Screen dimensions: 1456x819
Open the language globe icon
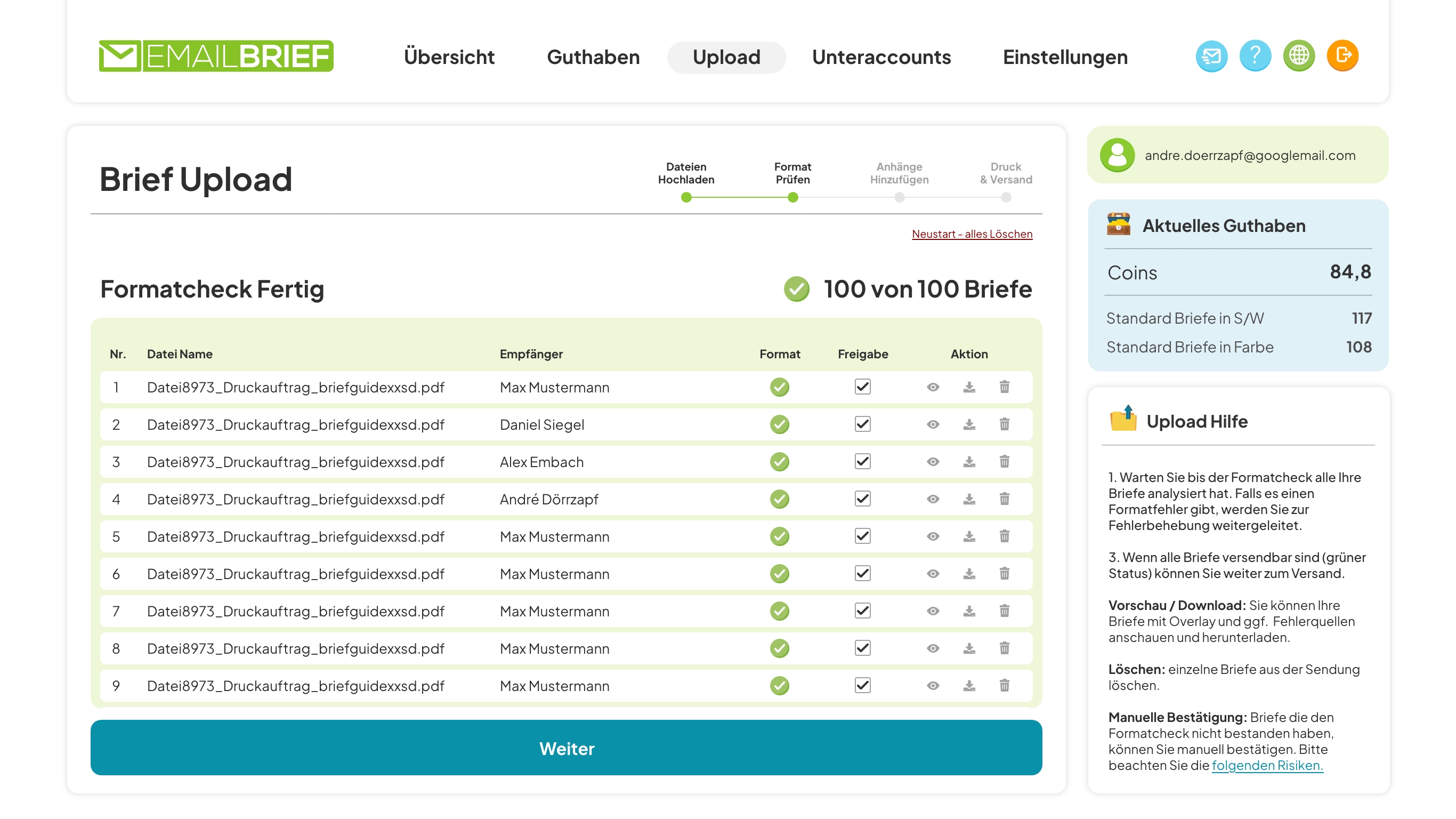click(x=1298, y=56)
